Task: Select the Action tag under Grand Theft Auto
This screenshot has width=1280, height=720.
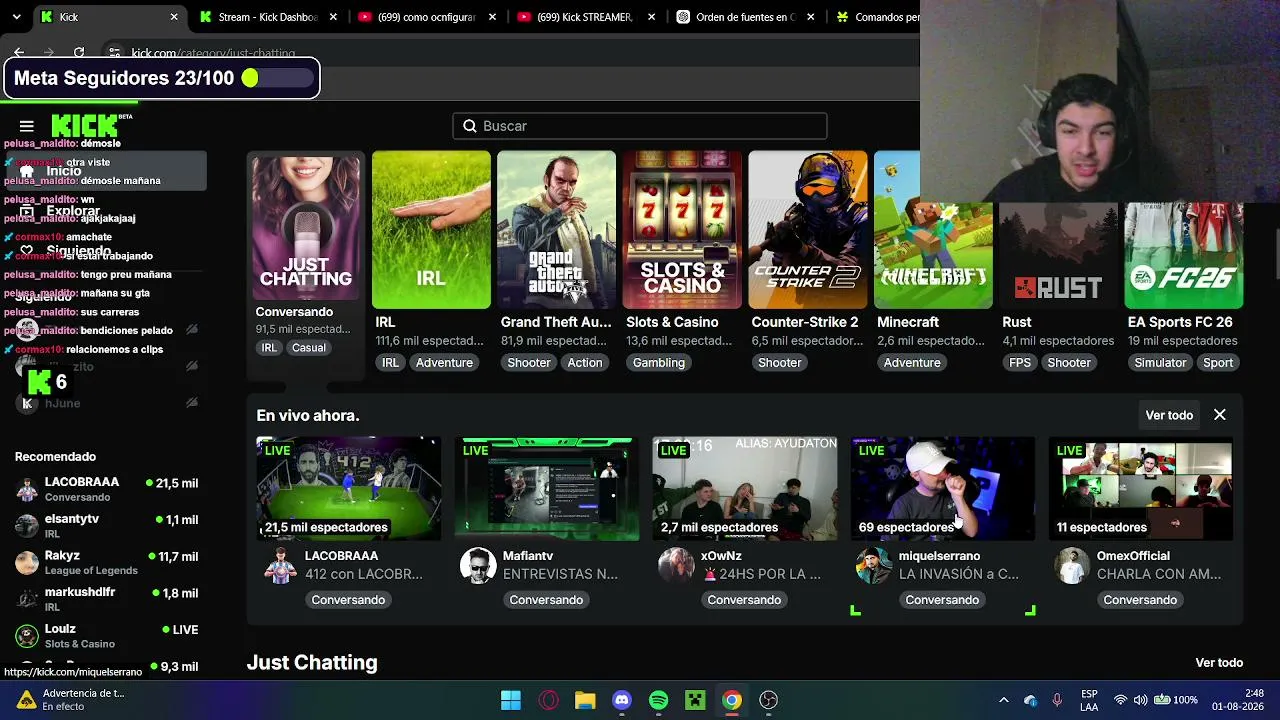Action: click(x=585, y=363)
